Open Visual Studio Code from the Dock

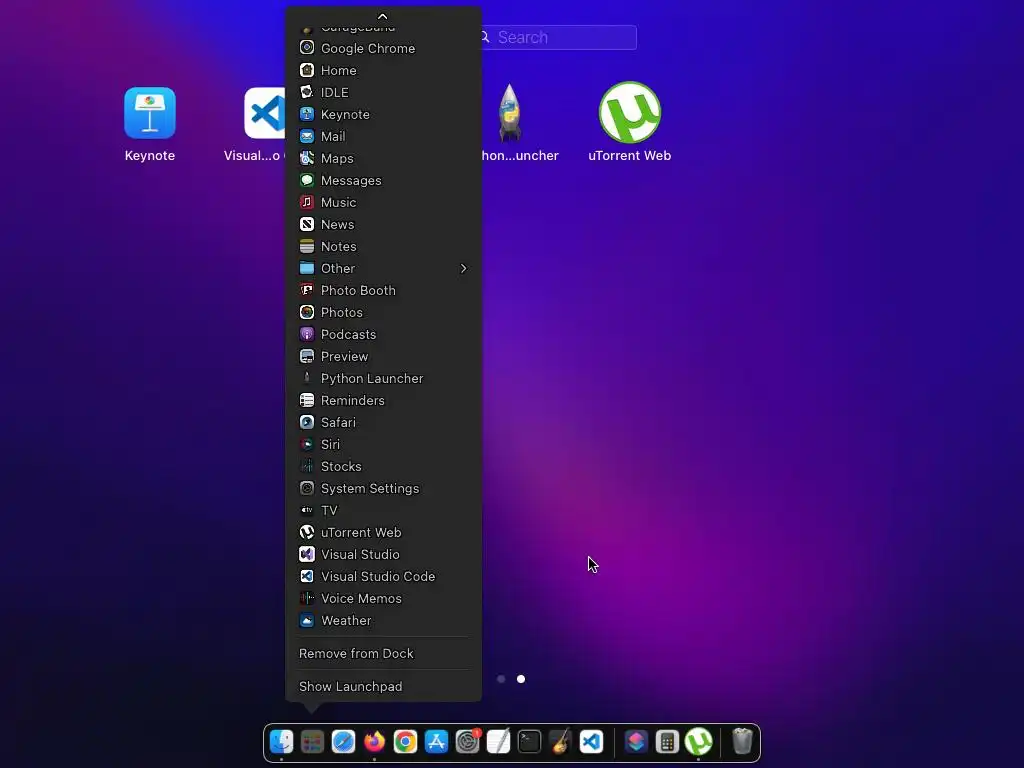tap(591, 742)
